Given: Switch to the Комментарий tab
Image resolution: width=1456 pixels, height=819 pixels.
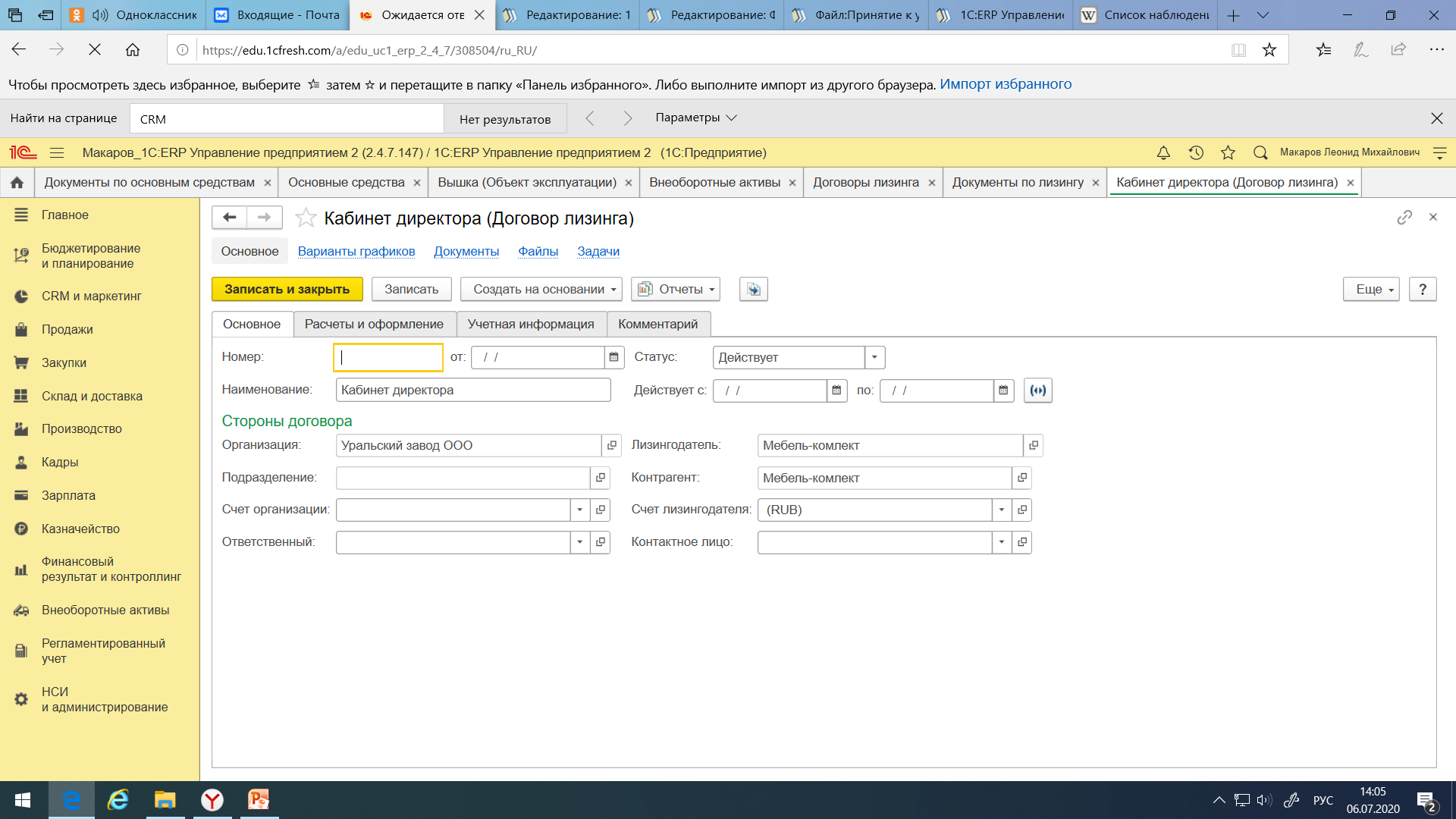Looking at the screenshot, I should pyautogui.click(x=657, y=325).
